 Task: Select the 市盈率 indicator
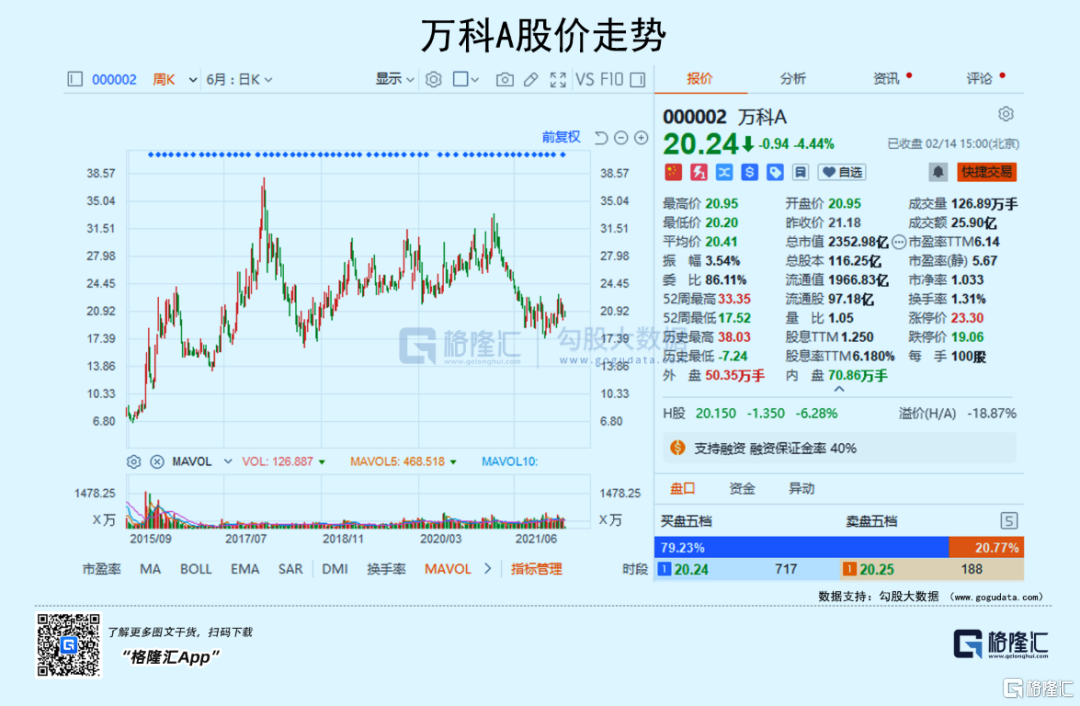[101, 570]
